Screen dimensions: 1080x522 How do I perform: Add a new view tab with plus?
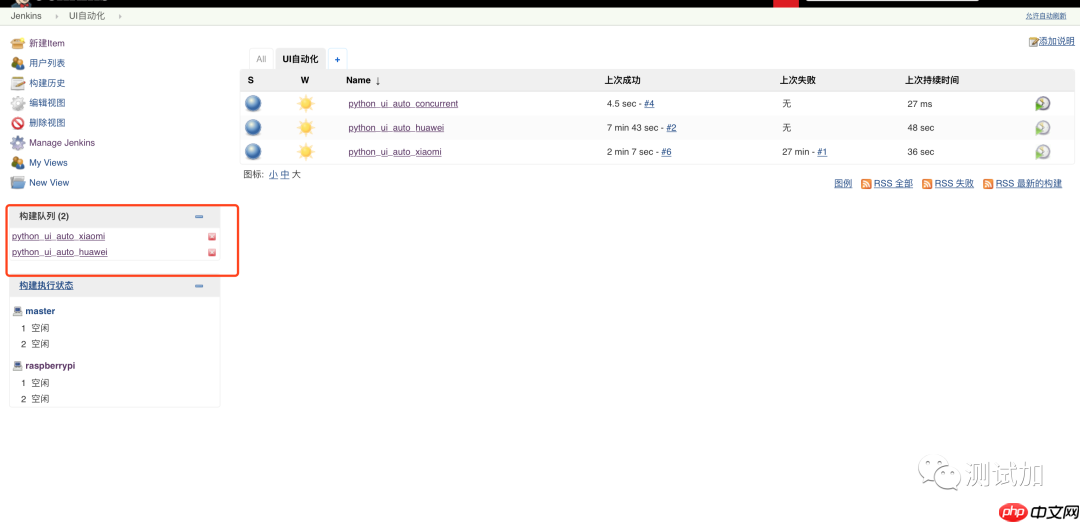tap(337, 59)
